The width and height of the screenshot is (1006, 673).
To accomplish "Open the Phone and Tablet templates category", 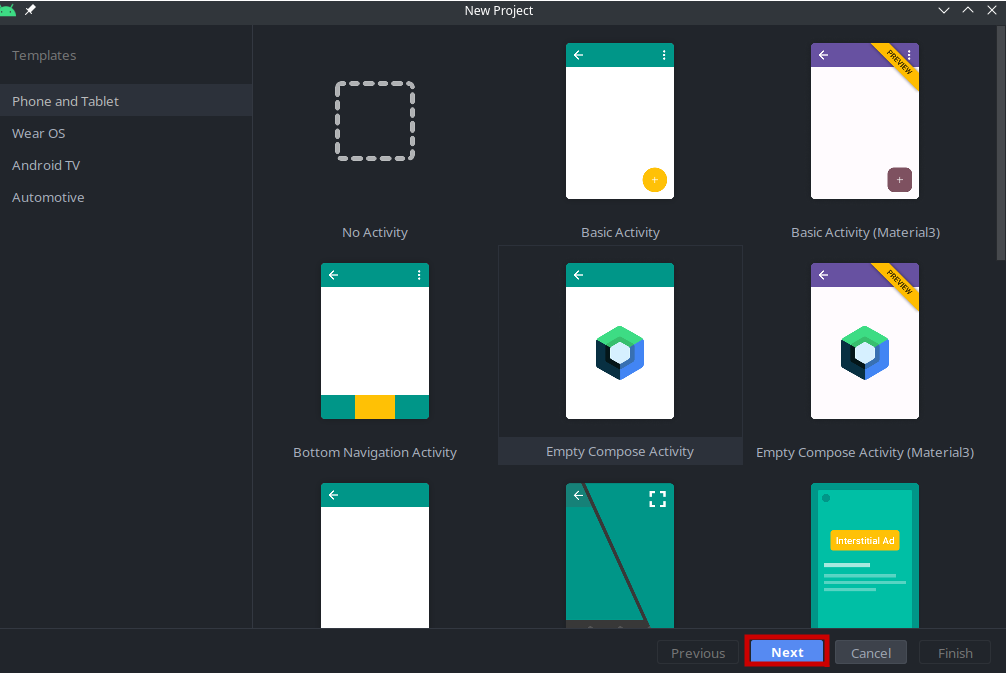I will click(66, 101).
